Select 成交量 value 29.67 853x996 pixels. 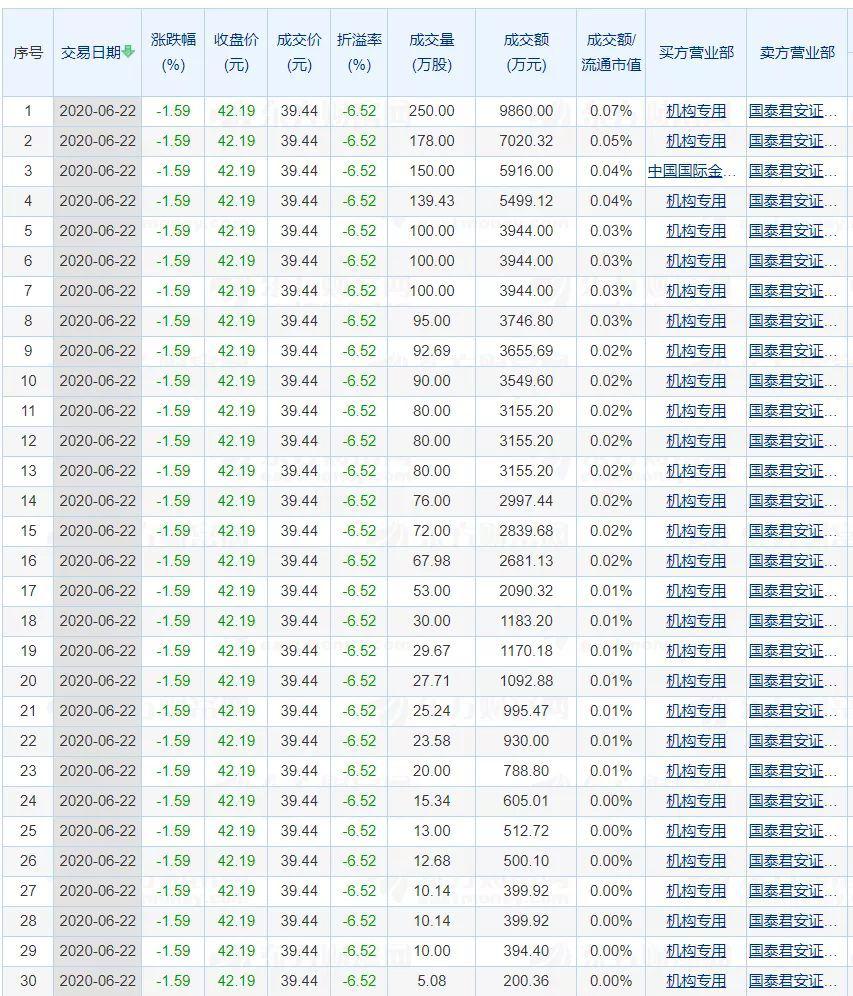click(431, 651)
